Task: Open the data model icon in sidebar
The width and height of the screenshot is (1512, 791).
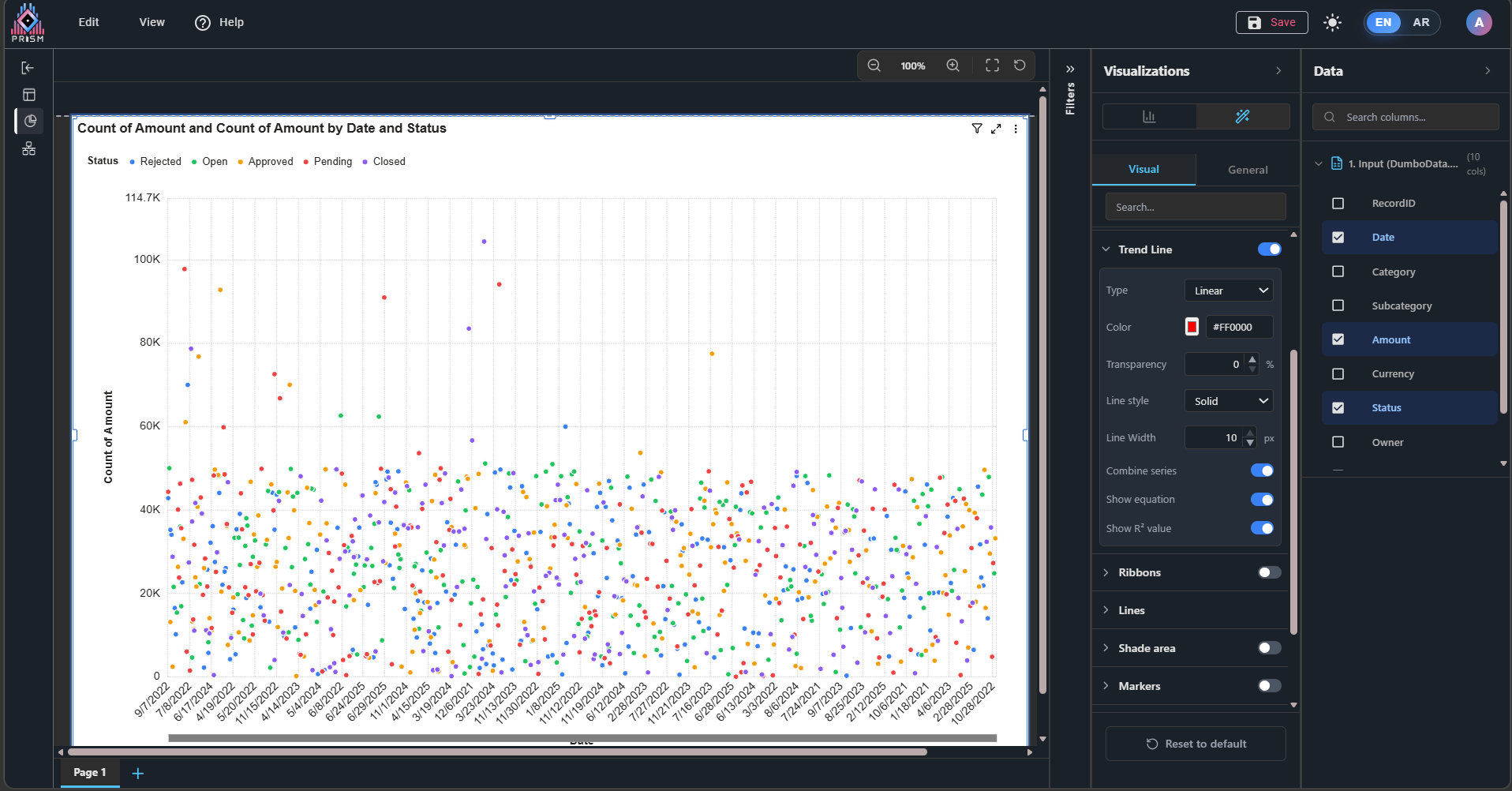Action: [x=29, y=148]
